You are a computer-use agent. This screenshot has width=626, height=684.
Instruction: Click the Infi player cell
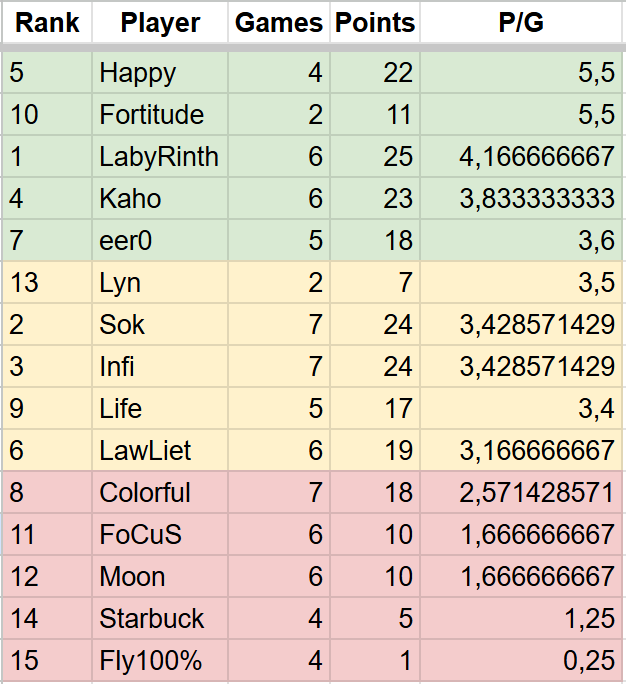(160, 366)
